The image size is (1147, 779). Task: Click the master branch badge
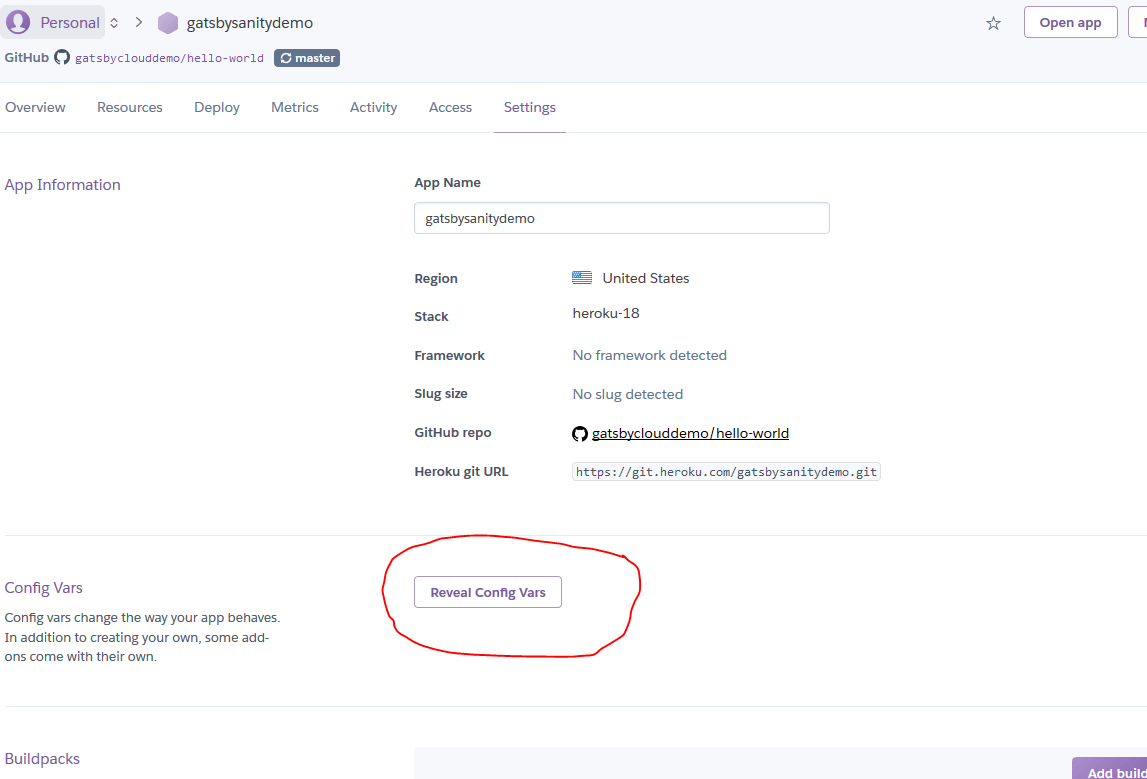[x=307, y=58]
